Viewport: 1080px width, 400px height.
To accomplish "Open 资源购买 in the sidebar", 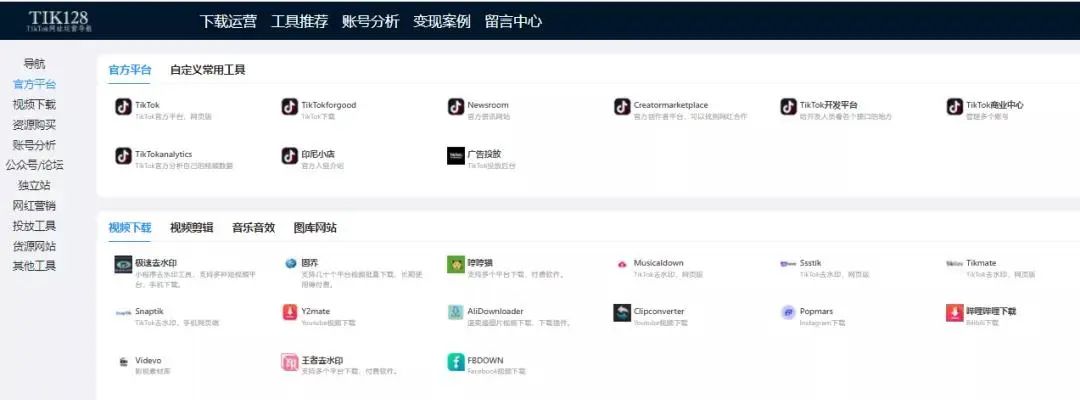I will [x=34, y=125].
